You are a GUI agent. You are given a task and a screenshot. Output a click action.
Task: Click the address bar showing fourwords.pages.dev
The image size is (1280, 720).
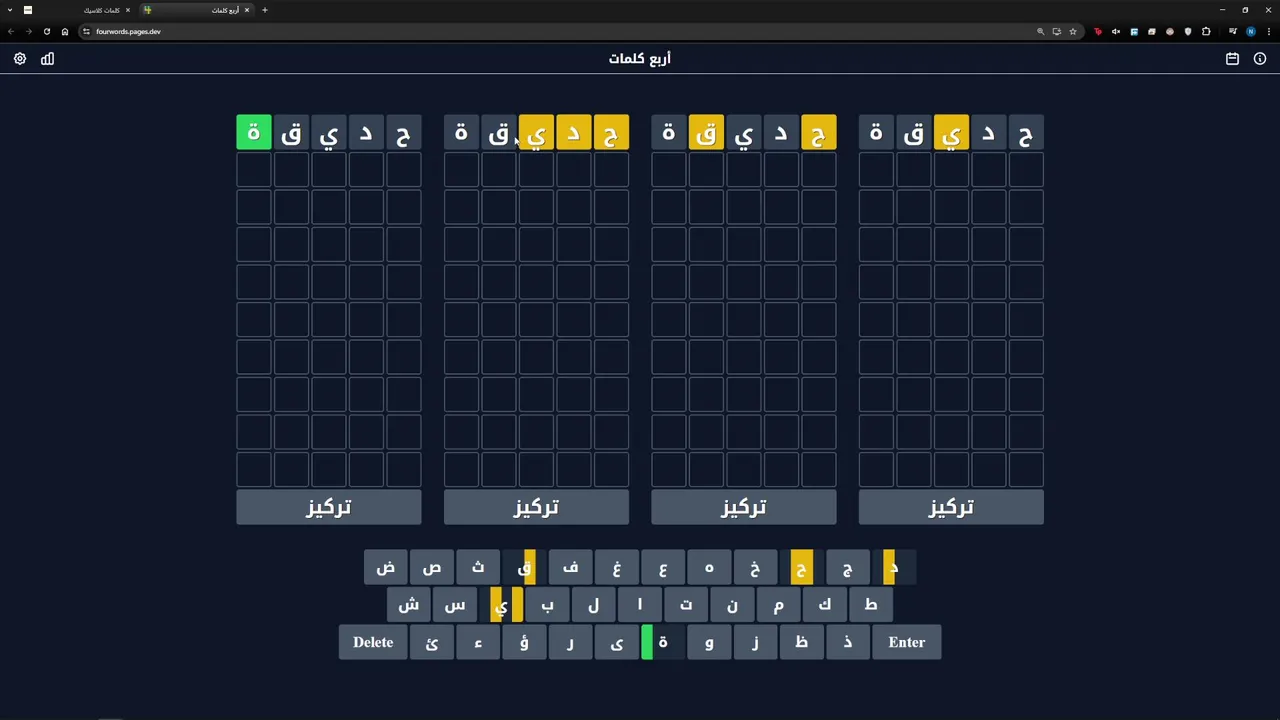click(560, 31)
